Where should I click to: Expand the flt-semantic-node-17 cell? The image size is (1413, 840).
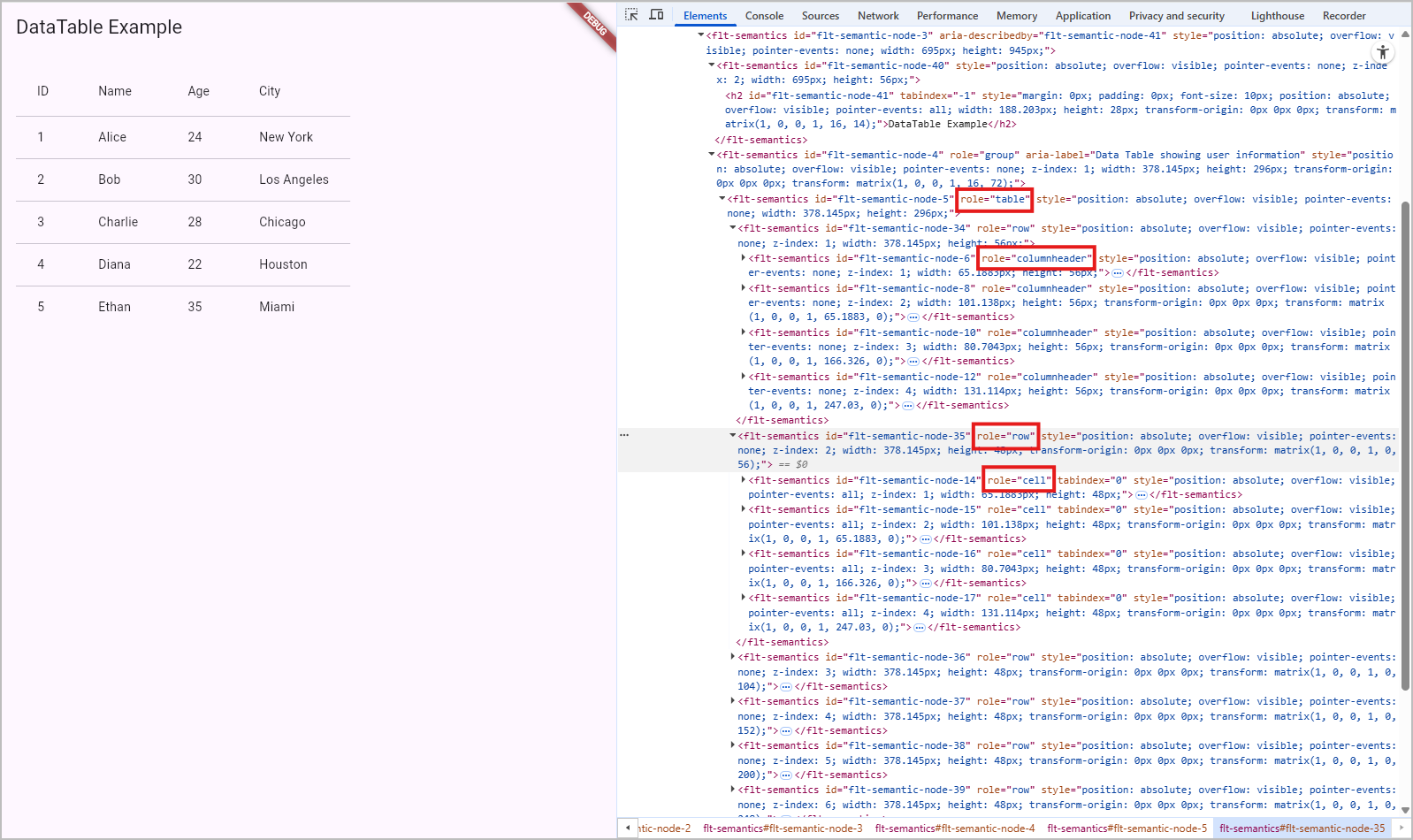[x=744, y=598]
